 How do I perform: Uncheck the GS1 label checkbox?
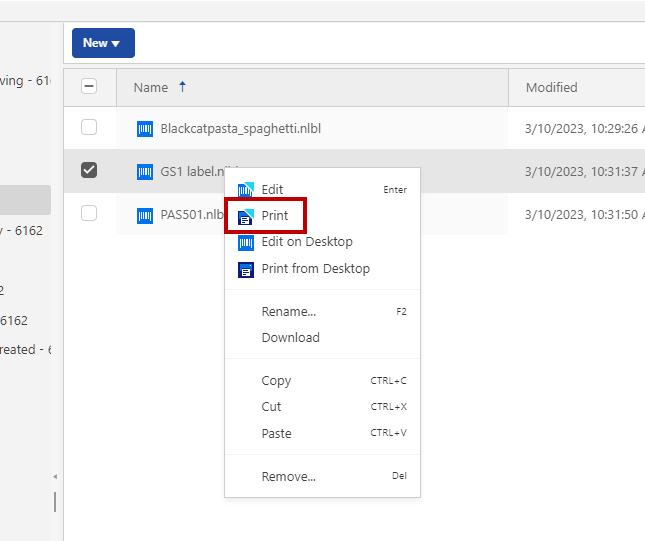[89, 171]
